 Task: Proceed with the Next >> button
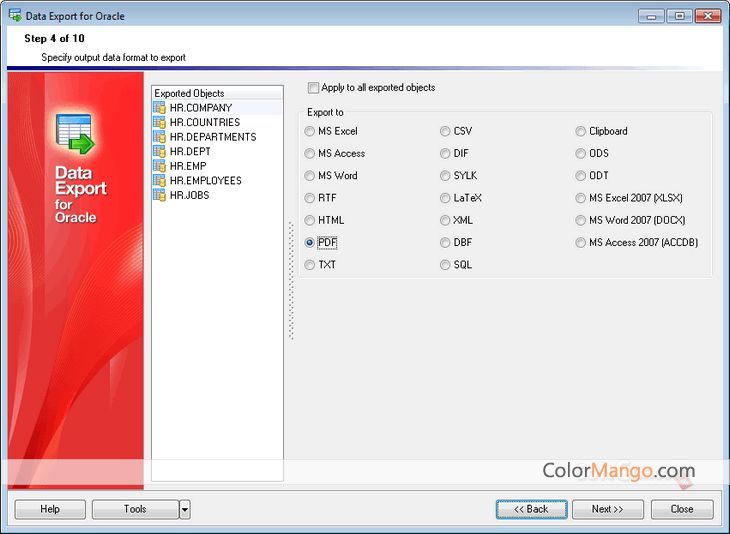tap(608, 509)
